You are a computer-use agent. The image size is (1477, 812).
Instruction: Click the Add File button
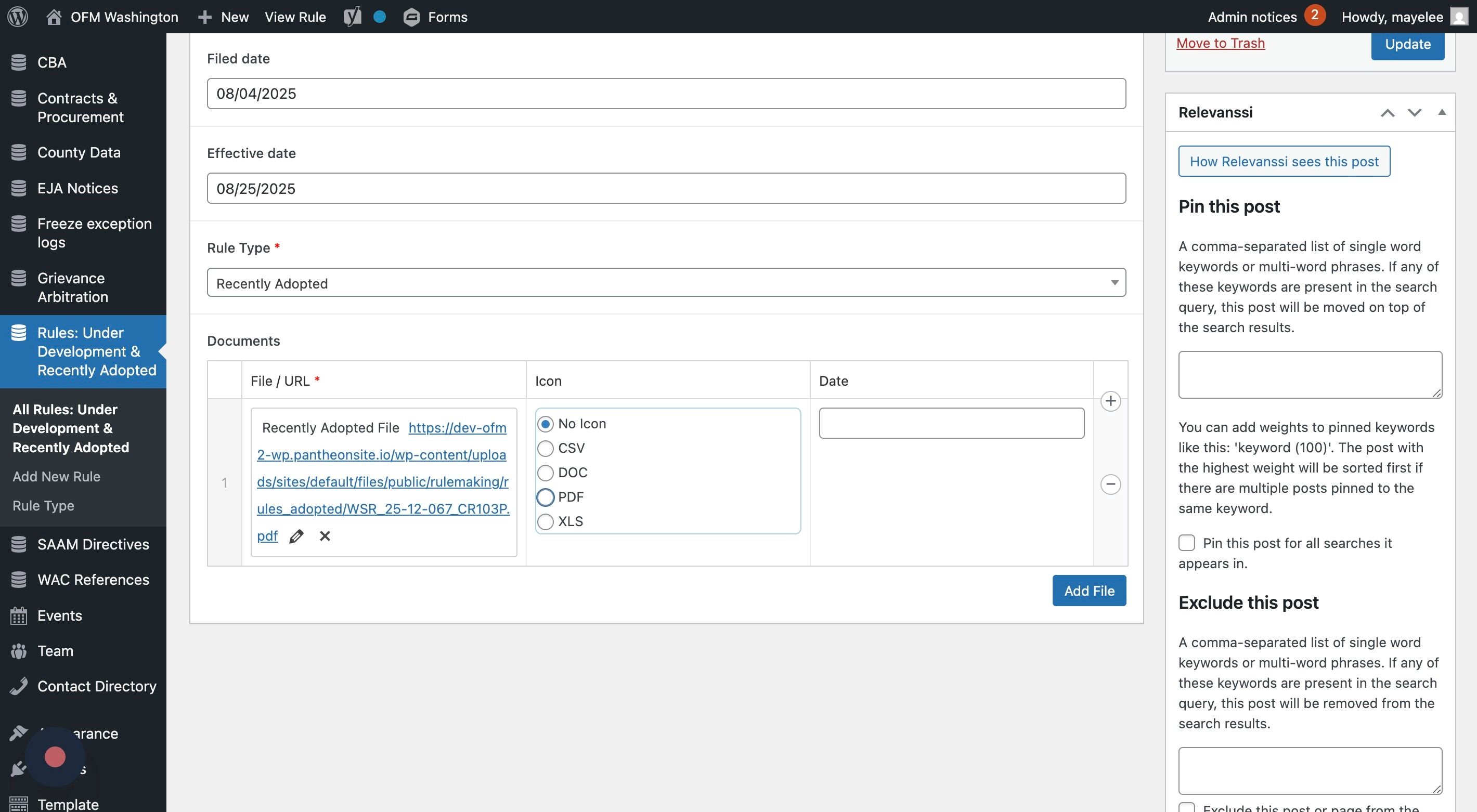[1089, 591]
